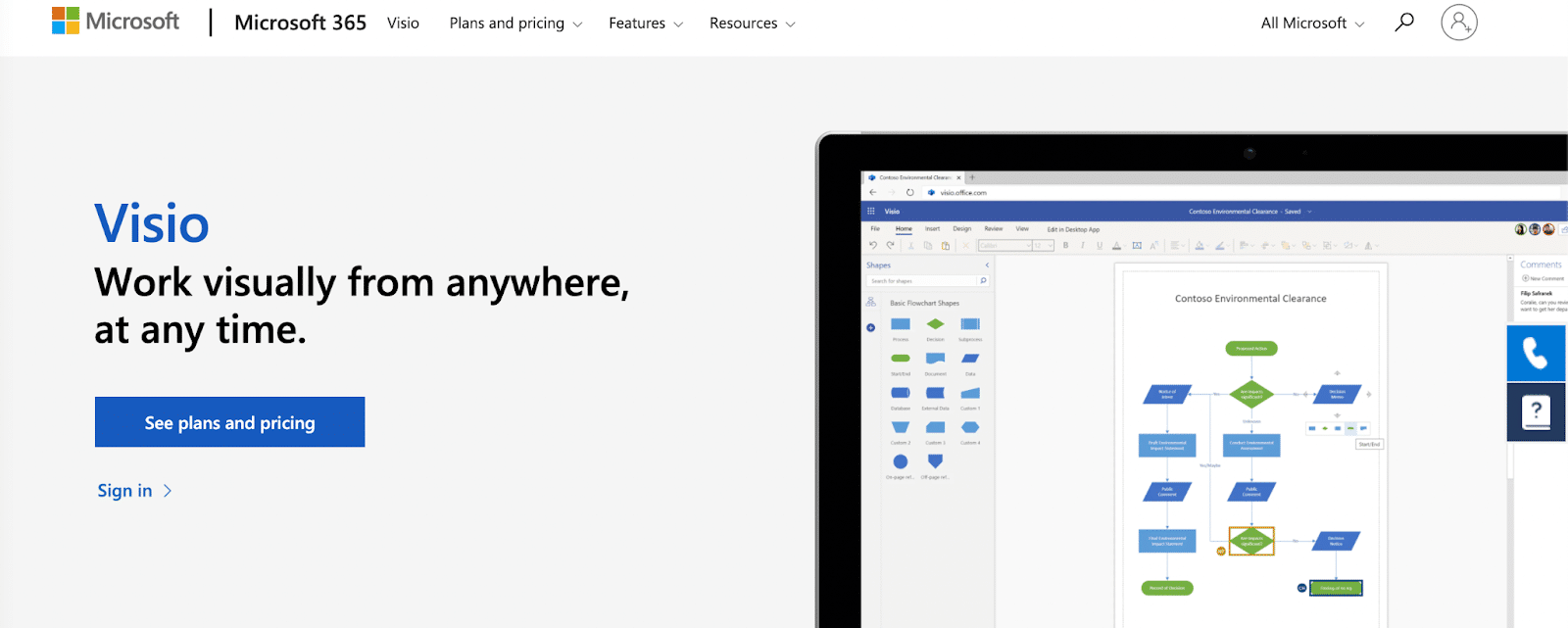
Task: Go to Microsoft 365 home link
Action: (x=300, y=23)
